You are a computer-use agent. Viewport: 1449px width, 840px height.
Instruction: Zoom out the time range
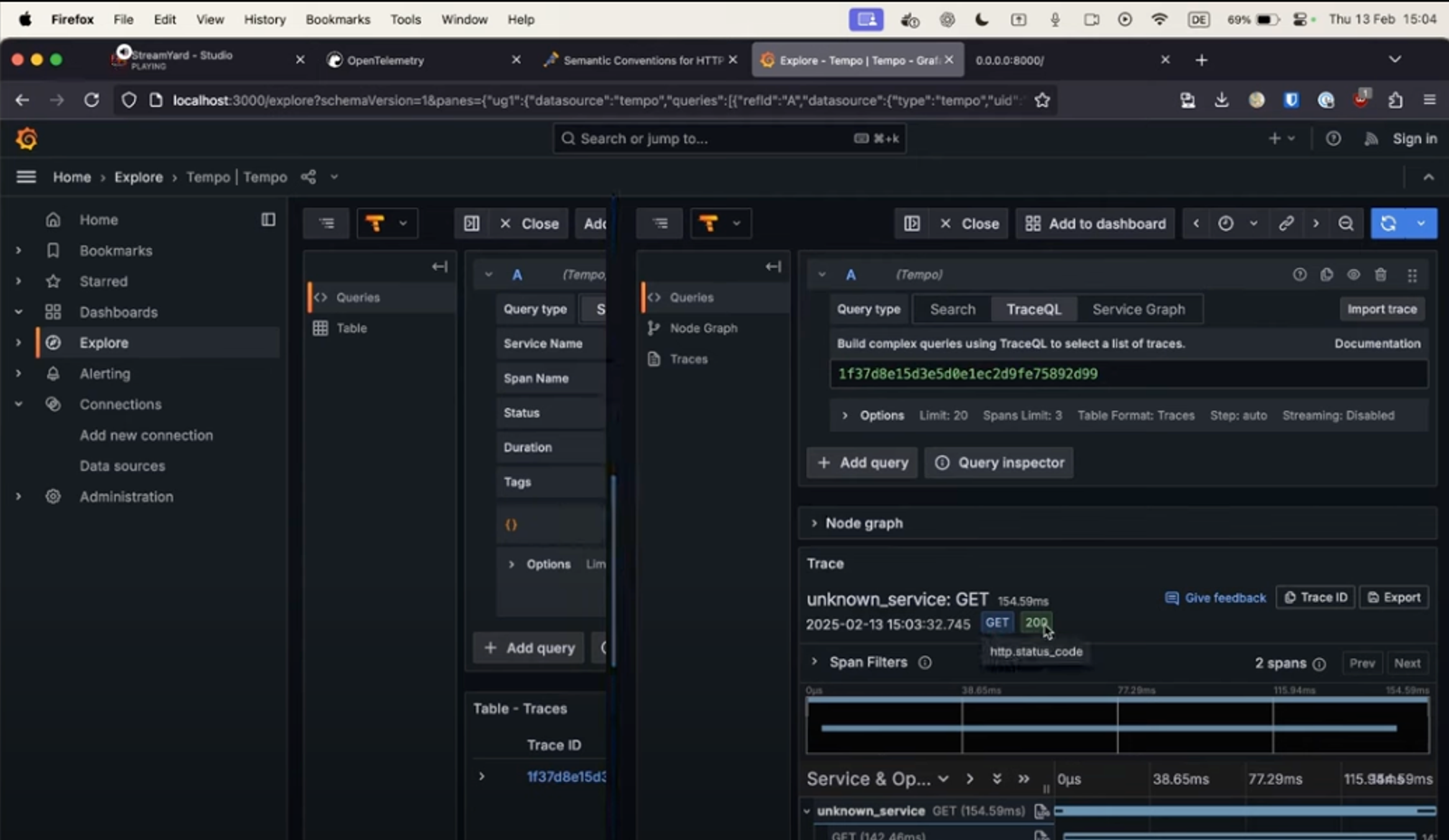pyautogui.click(x=1346, y=224)
